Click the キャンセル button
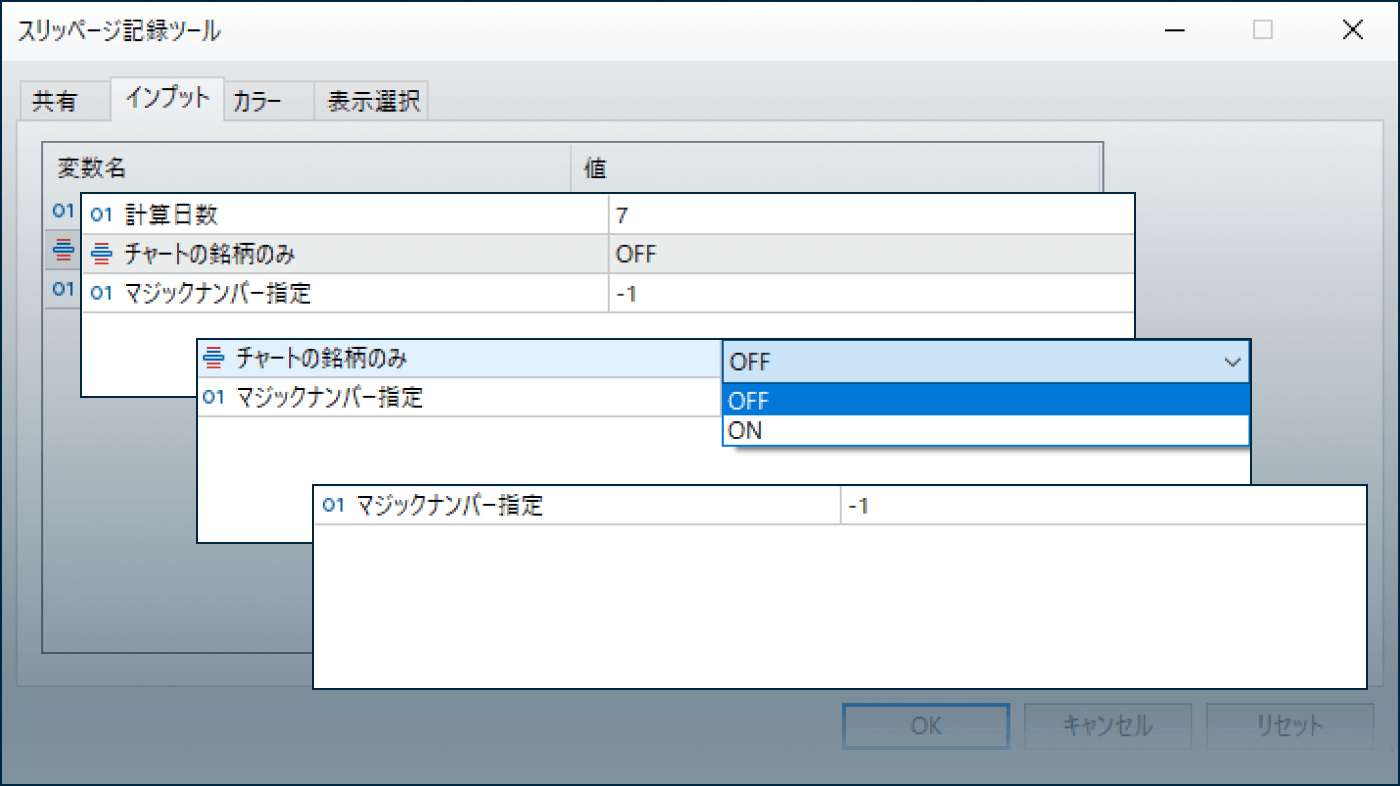The height and width of the screenshot is (786, 1400). (1107, 726)
